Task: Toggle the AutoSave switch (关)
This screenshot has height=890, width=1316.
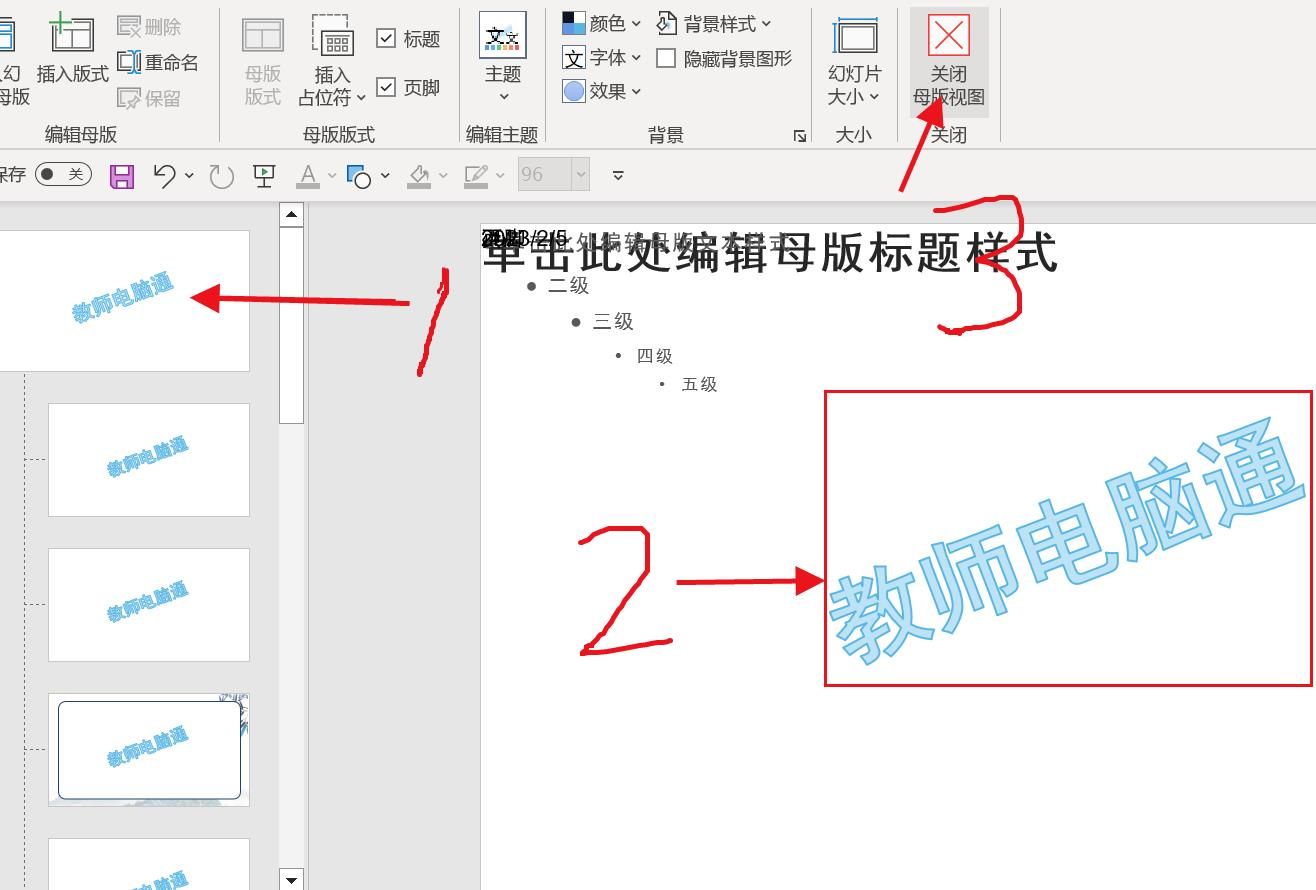Action: 63,174
